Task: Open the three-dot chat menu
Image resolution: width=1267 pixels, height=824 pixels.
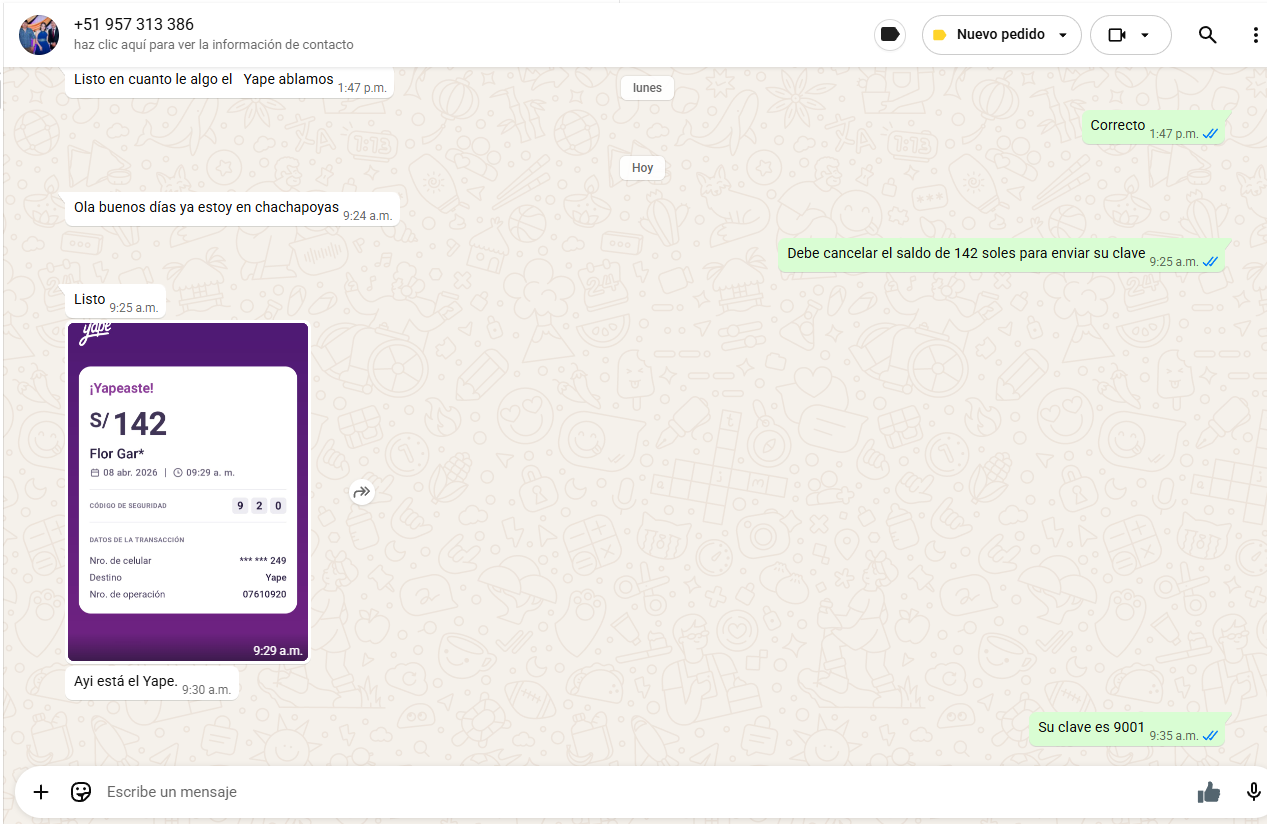Action: (x=1255, y=35)
